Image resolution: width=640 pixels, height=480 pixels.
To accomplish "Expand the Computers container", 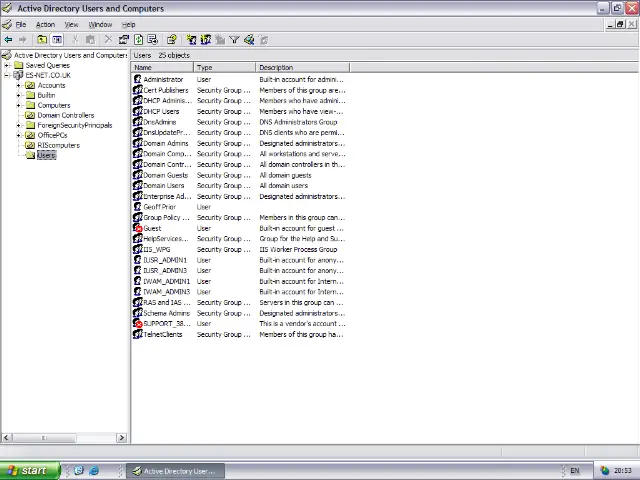I will tap(18, 105).
